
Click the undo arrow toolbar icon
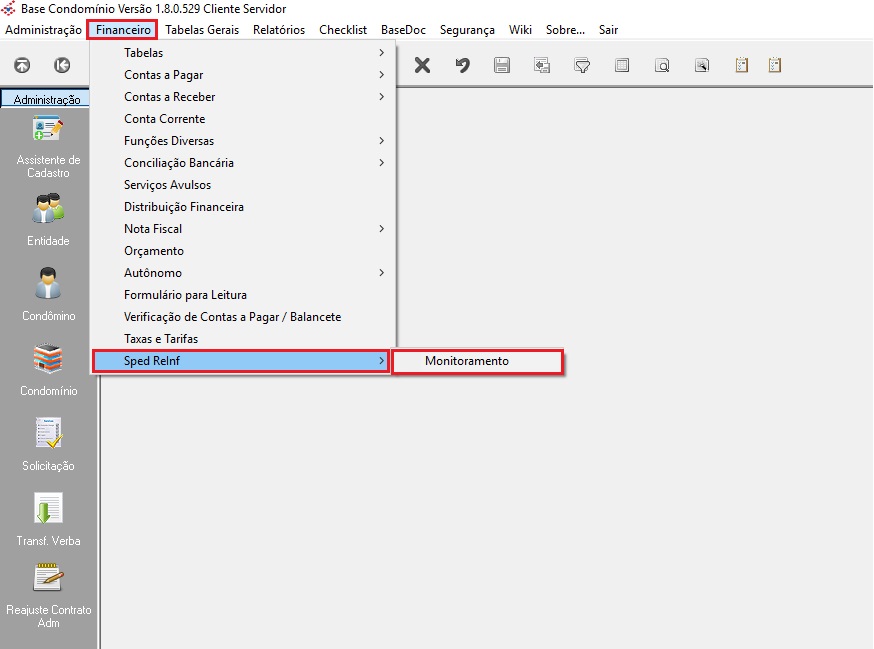[462, 65]
